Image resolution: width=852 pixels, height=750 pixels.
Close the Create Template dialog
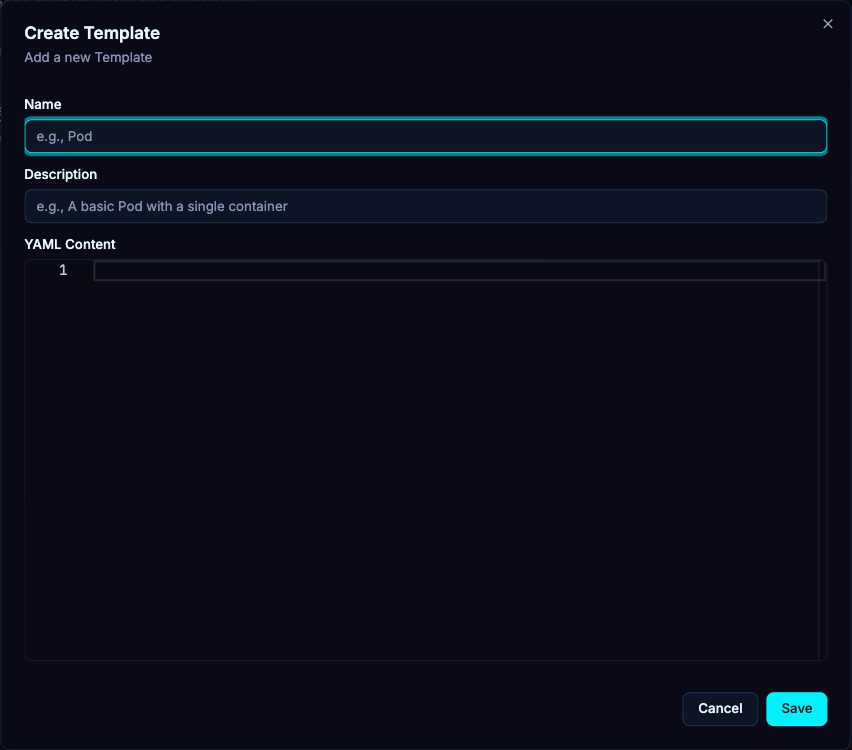[828, 24]
